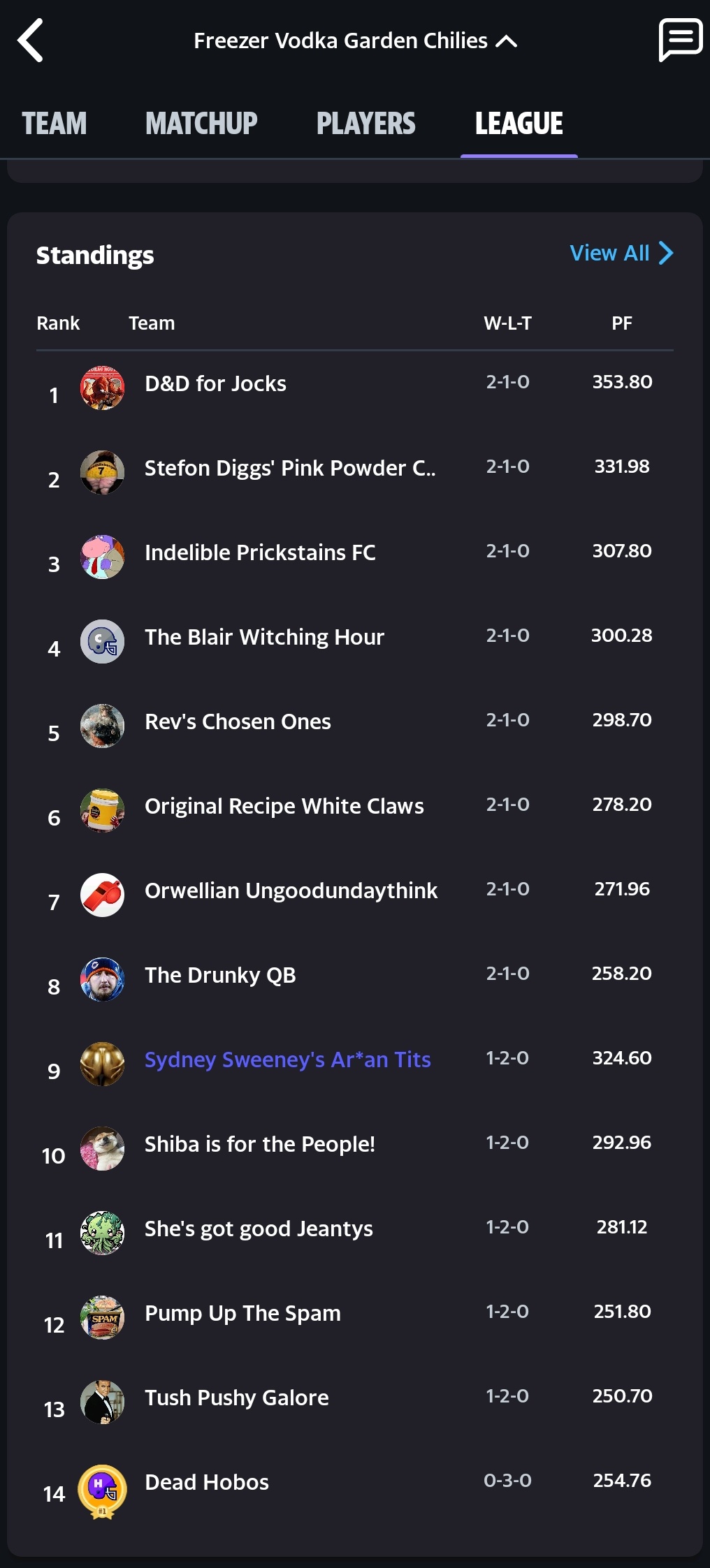The width and height of the screenshot is (710, 1568).
Task: Tap the helmet avatar for The Blair Witching Hour
Action: pos(102,641)
